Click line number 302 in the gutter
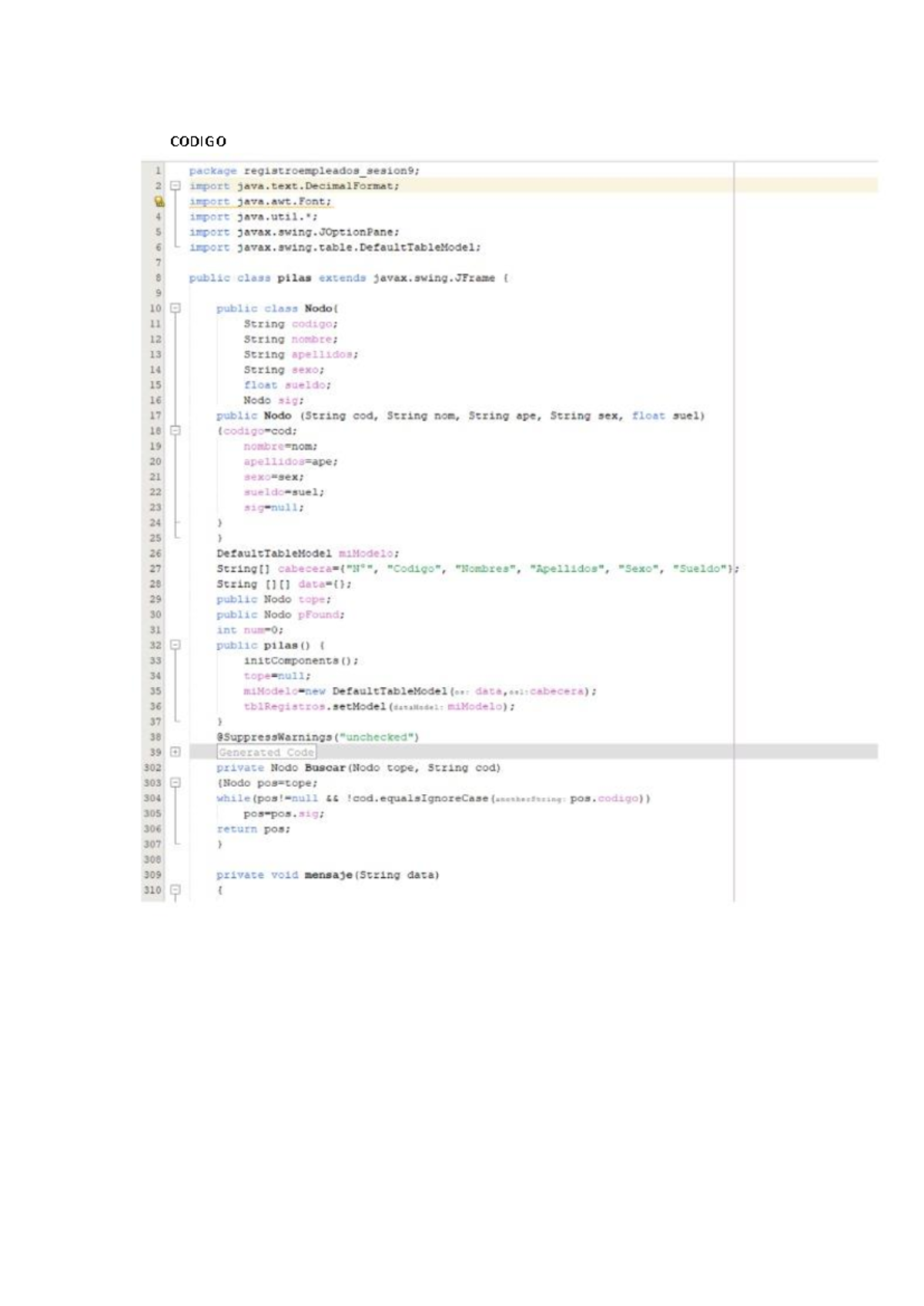The width and height of the screenshot is (924, 1306). pos(152,768)
